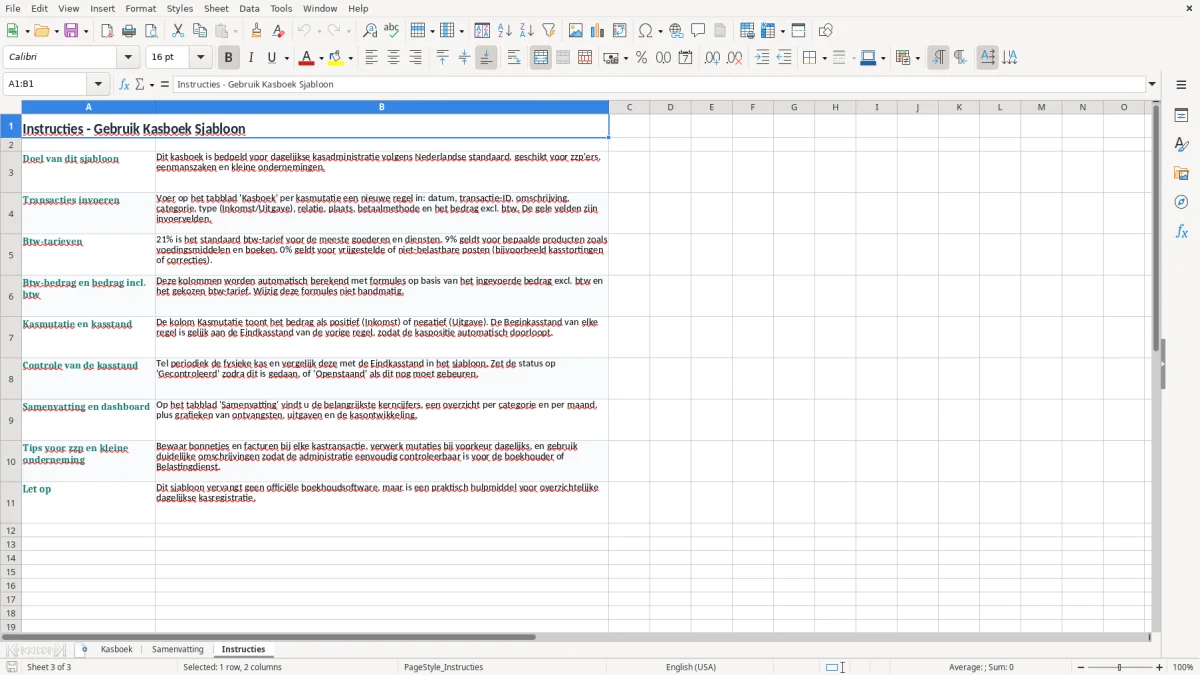
Task: Toggle Align Left
Action: point(372,58)
